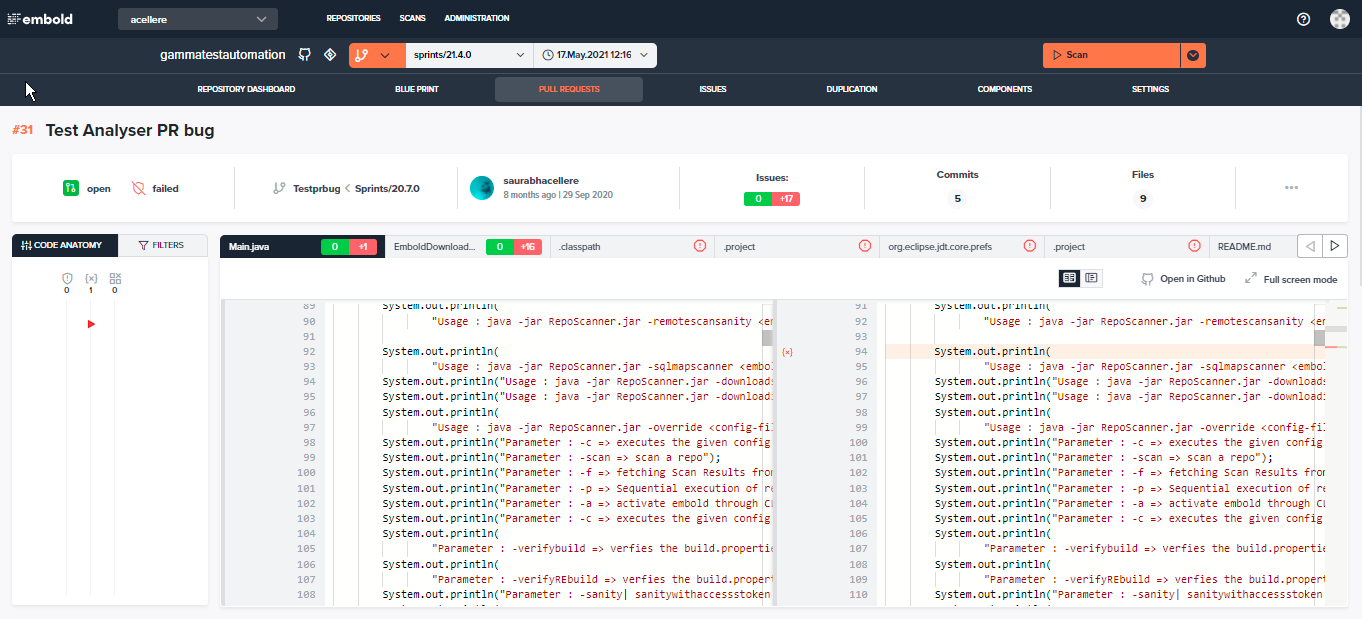Click the design issues squares icon in Code Anatomy

115,278
